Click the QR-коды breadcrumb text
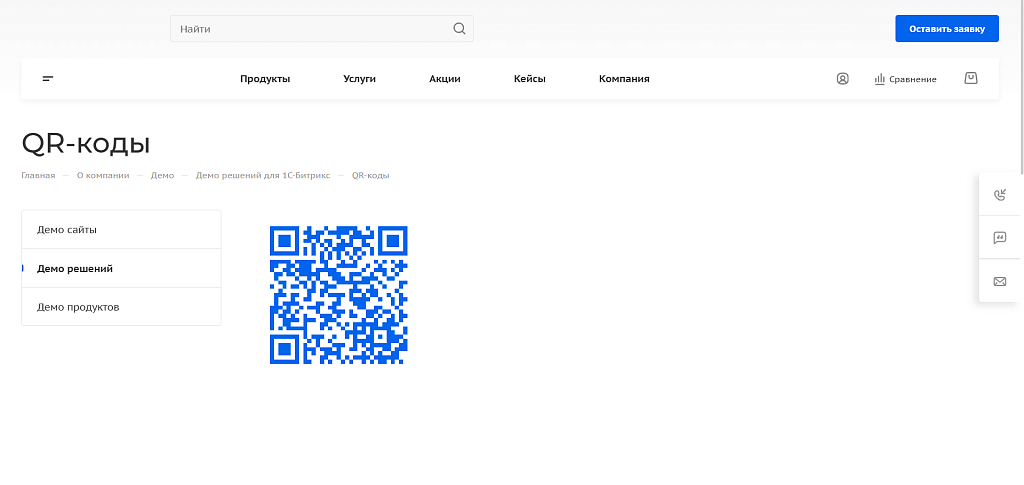The image size is (1024, 485). pos(371,176)
